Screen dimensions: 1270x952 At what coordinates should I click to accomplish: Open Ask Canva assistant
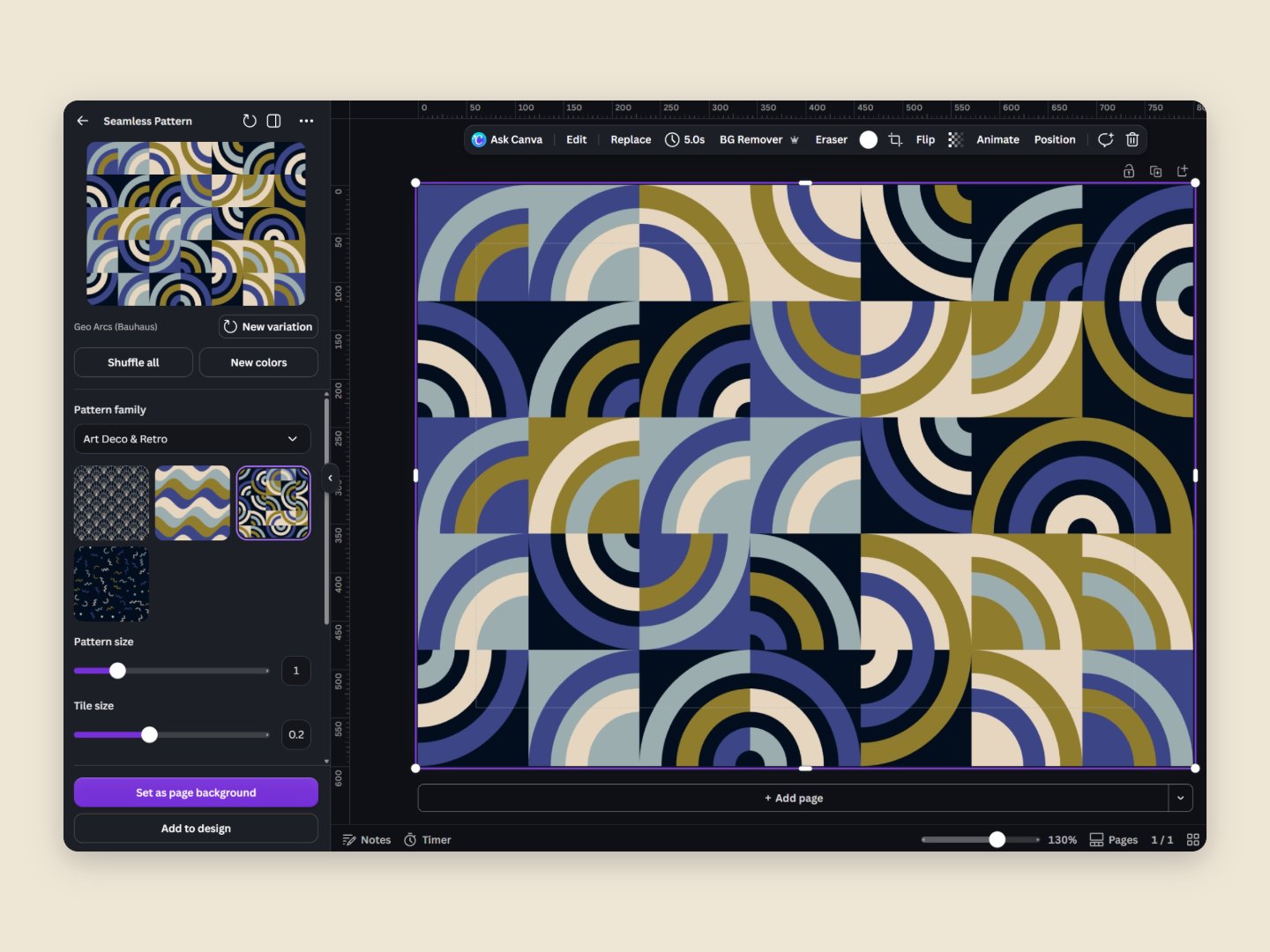(x=507, y=139)
